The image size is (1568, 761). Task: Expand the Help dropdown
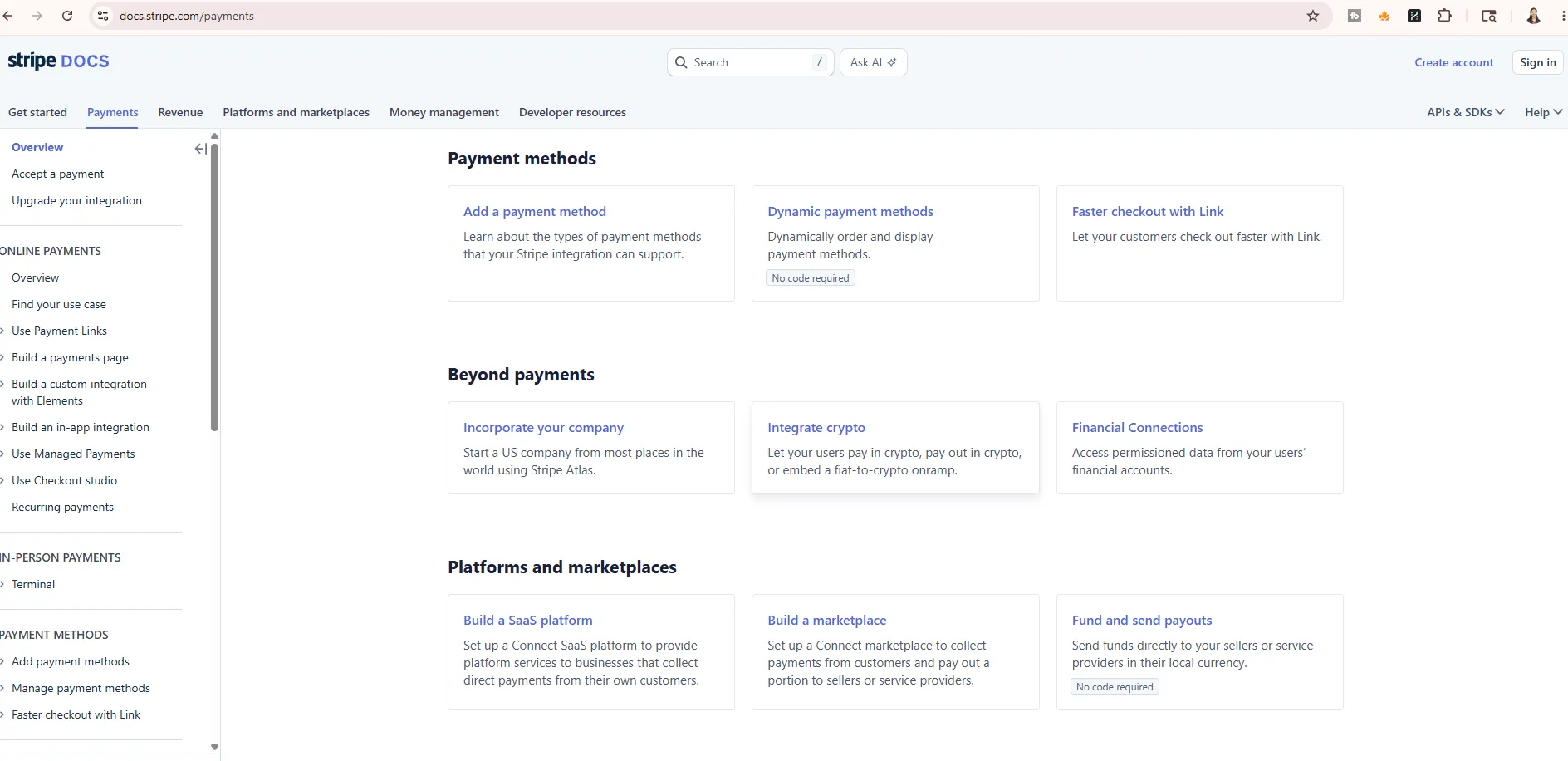click(x=1543, y=112)
